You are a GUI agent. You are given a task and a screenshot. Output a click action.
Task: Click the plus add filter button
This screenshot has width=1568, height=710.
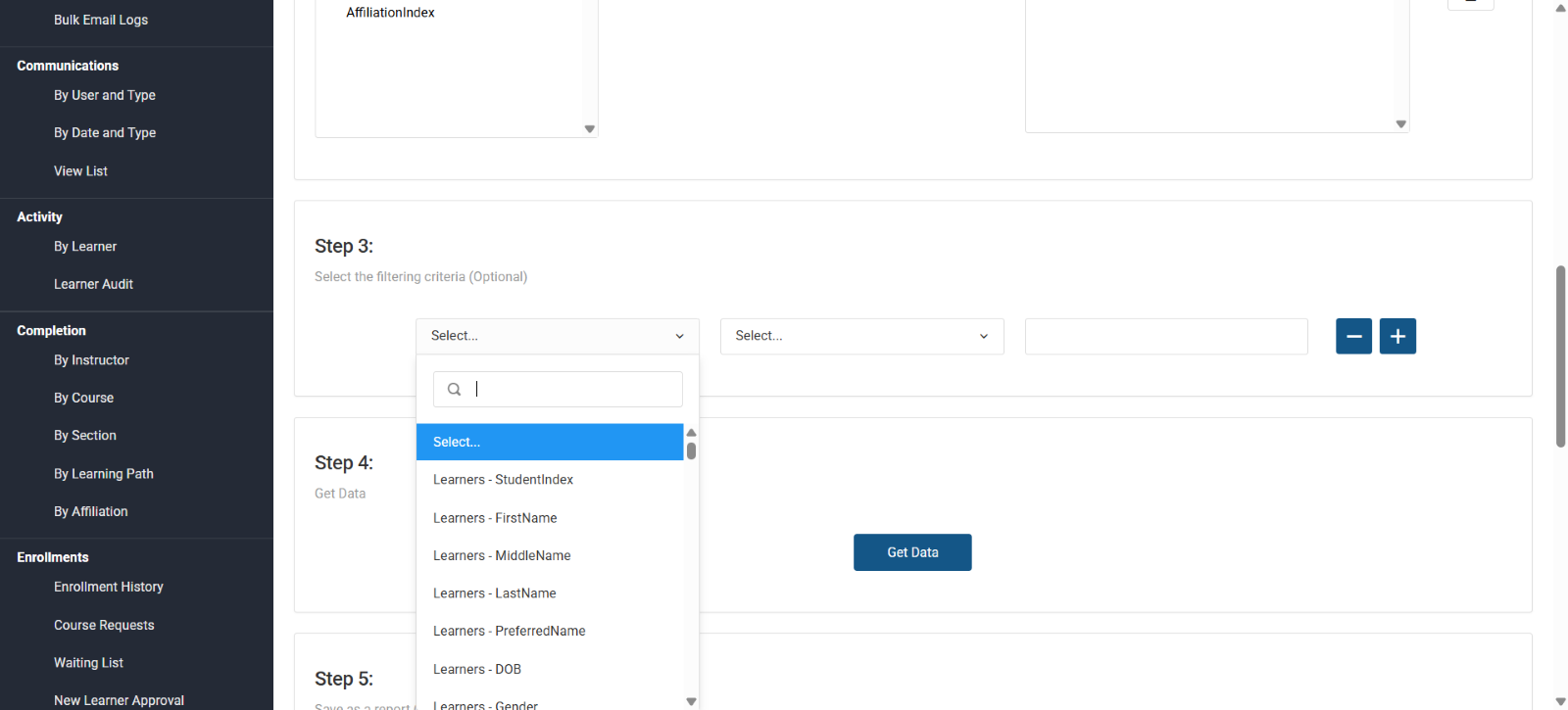point(1397,336)
